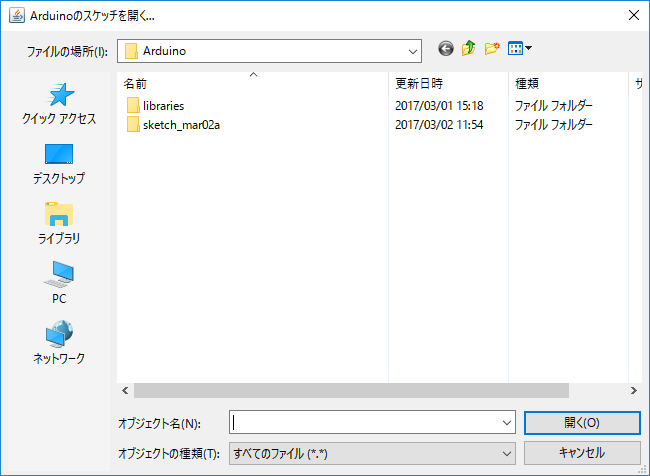Click the horizontal scrollbar right arrow

[633, 391]
